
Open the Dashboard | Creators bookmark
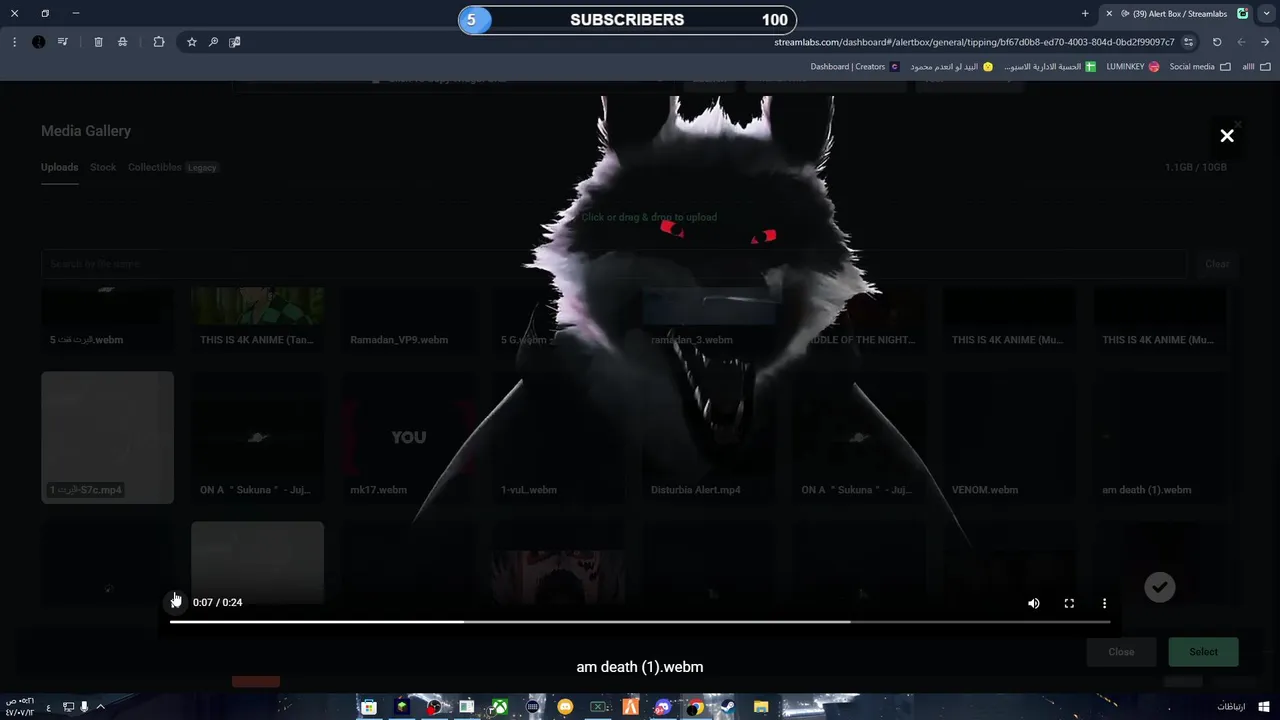pos(855,67)
